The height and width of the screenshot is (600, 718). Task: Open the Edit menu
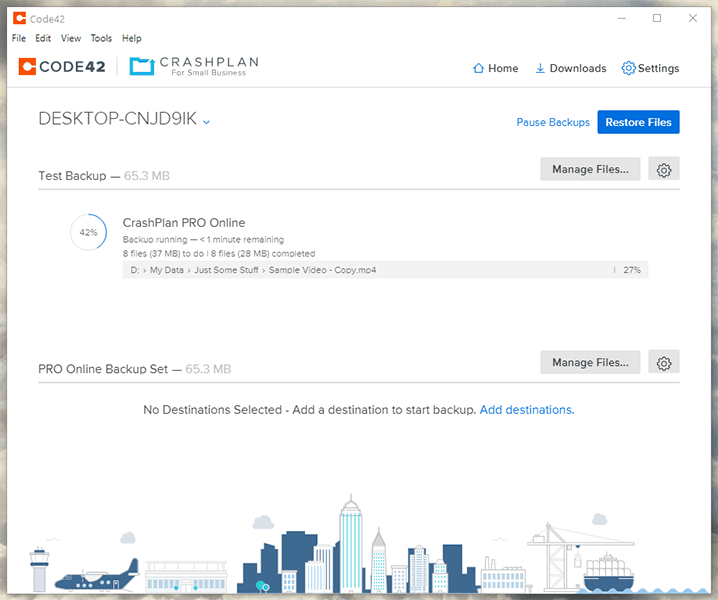click(x=43, y=38)
